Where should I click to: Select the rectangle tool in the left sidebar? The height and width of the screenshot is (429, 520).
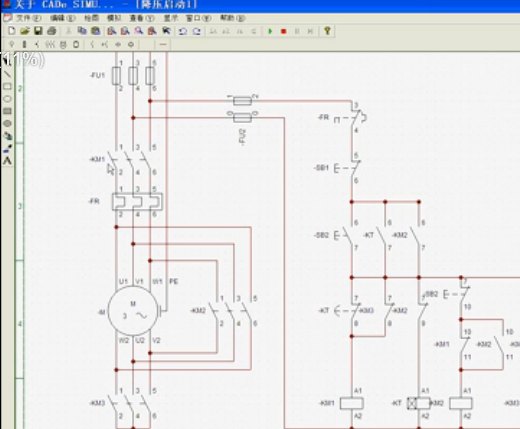pyautogui.click(x=7, y=87)
